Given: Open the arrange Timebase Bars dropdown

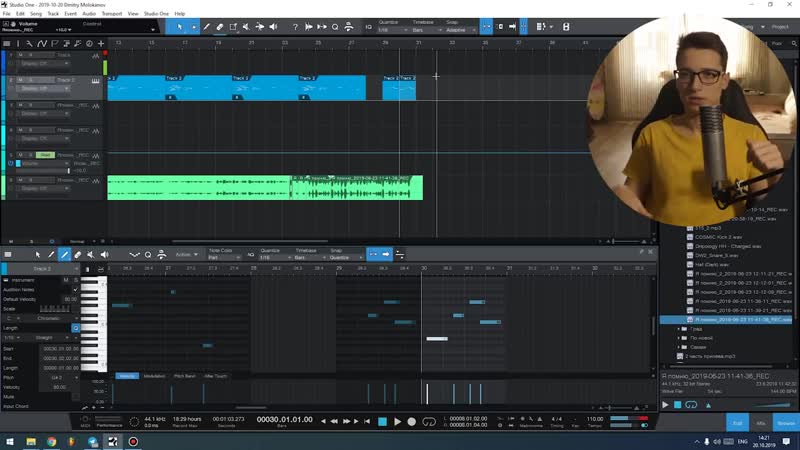Looking at the screenshot, I should point(427,30).
